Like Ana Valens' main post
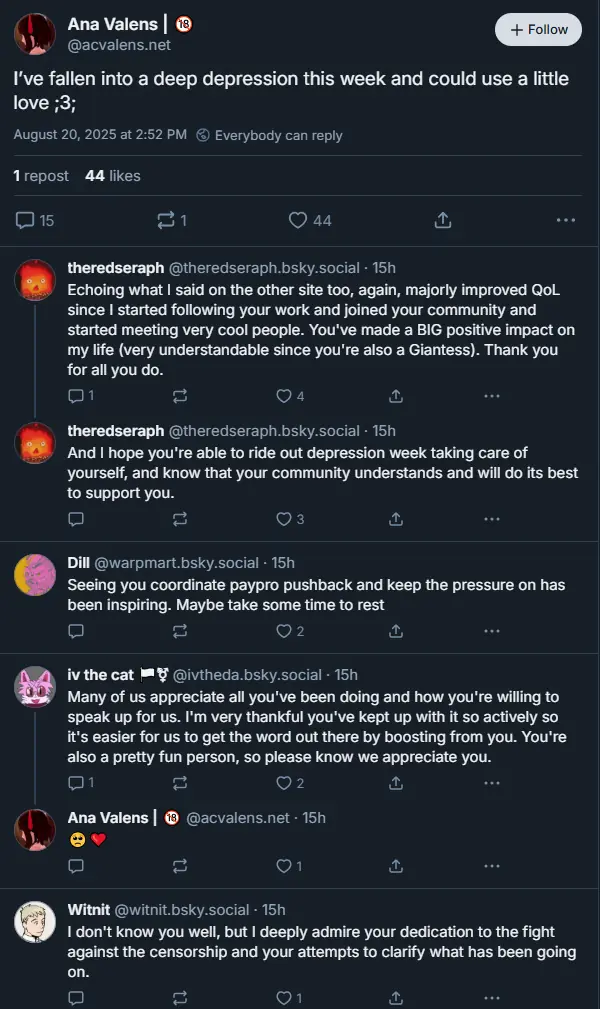The width and height of the screenshot is (600, 1009). click(298, 220)
